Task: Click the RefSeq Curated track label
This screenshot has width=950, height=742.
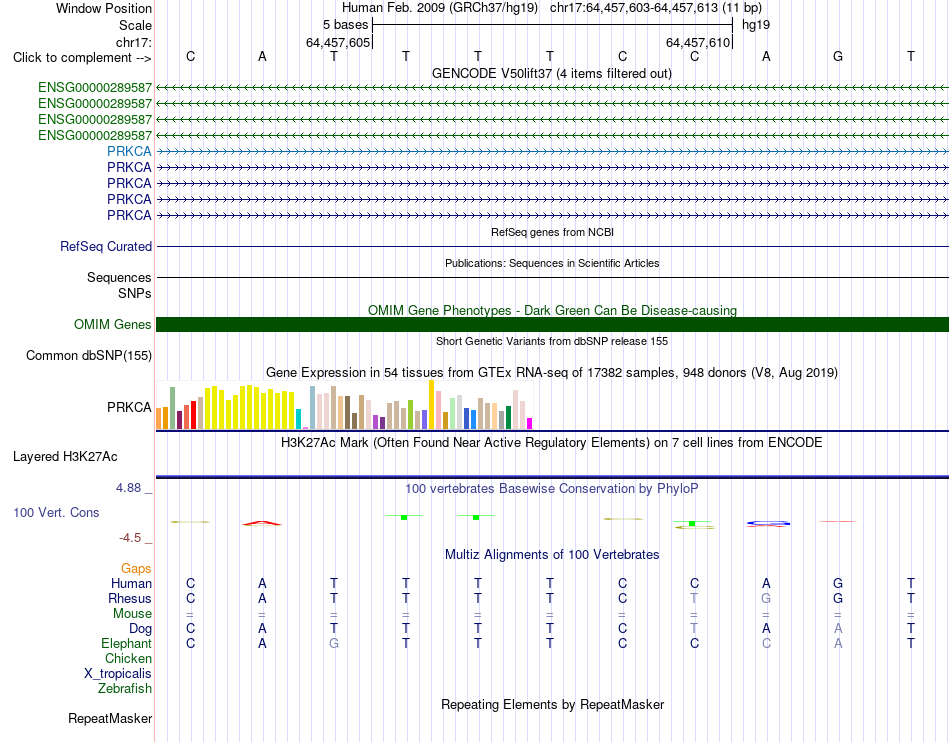Action: pyautogui.click(x=105, y=247)
